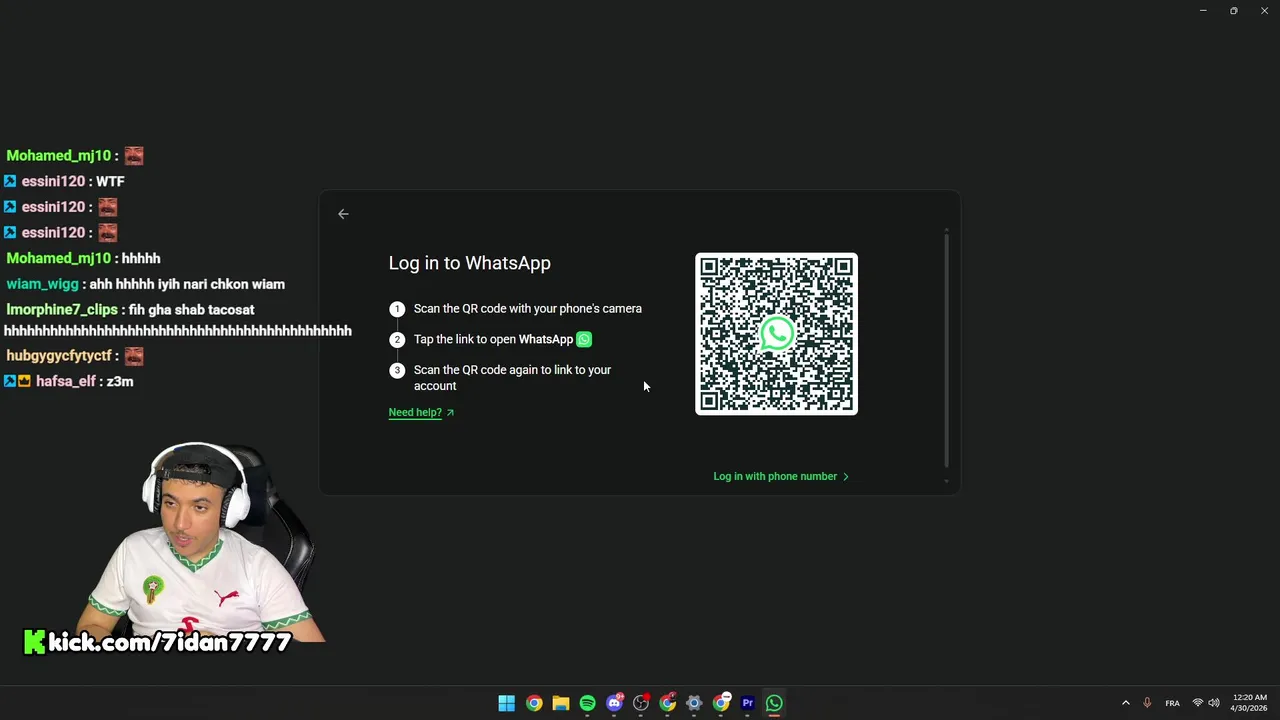Open the Wi-Fi network tray icon
1280x720 pixels.
(1198, 703)
